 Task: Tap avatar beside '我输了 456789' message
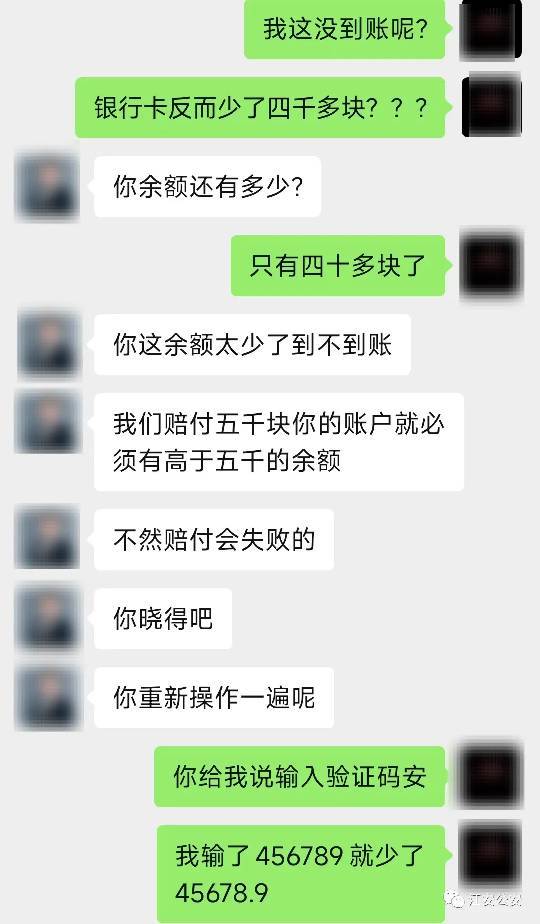pos(490,855)
